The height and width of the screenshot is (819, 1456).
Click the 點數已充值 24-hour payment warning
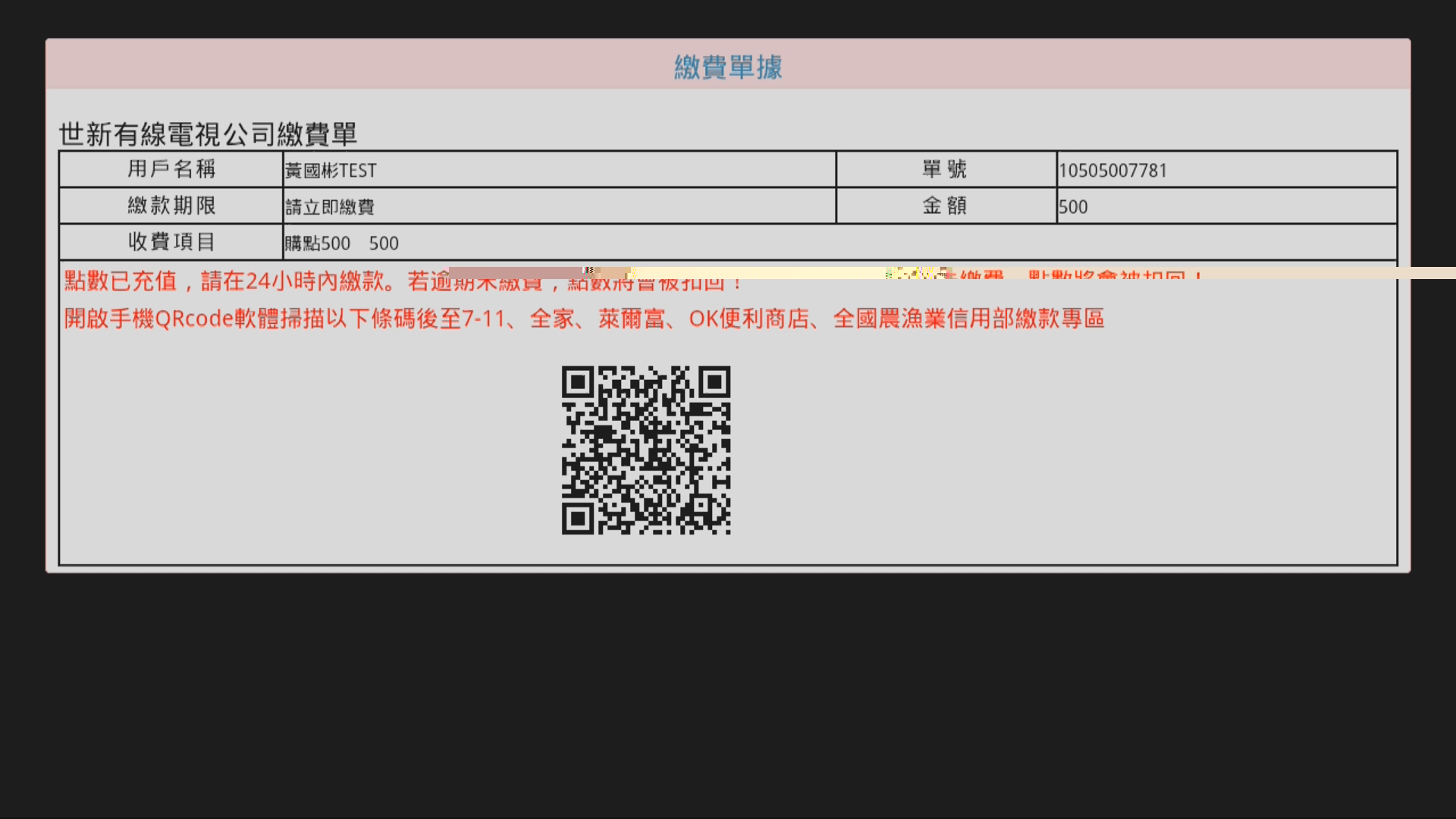tap(403, 281)
